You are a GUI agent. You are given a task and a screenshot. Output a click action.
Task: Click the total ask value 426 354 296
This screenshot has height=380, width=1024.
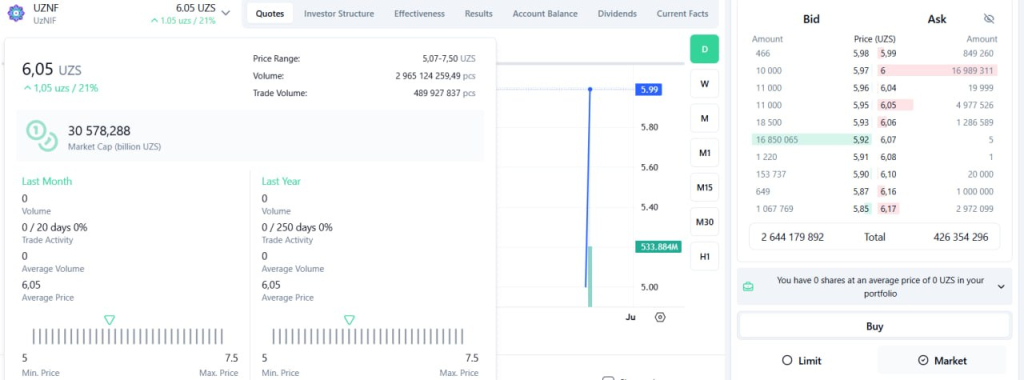click(961, 237)
